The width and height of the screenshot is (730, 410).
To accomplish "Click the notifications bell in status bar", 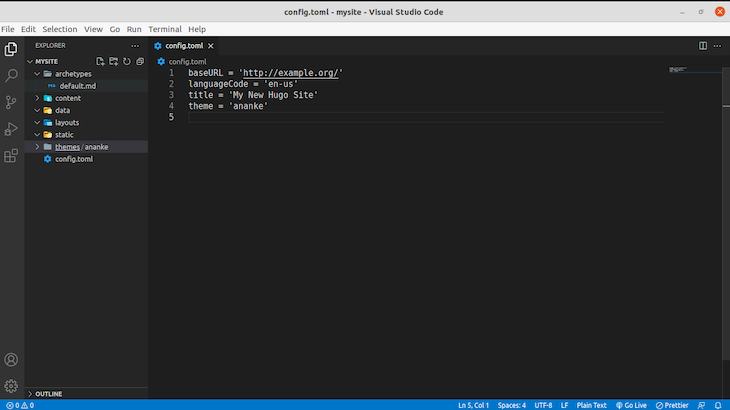I will pyautogui.click(x=718, y=405).
